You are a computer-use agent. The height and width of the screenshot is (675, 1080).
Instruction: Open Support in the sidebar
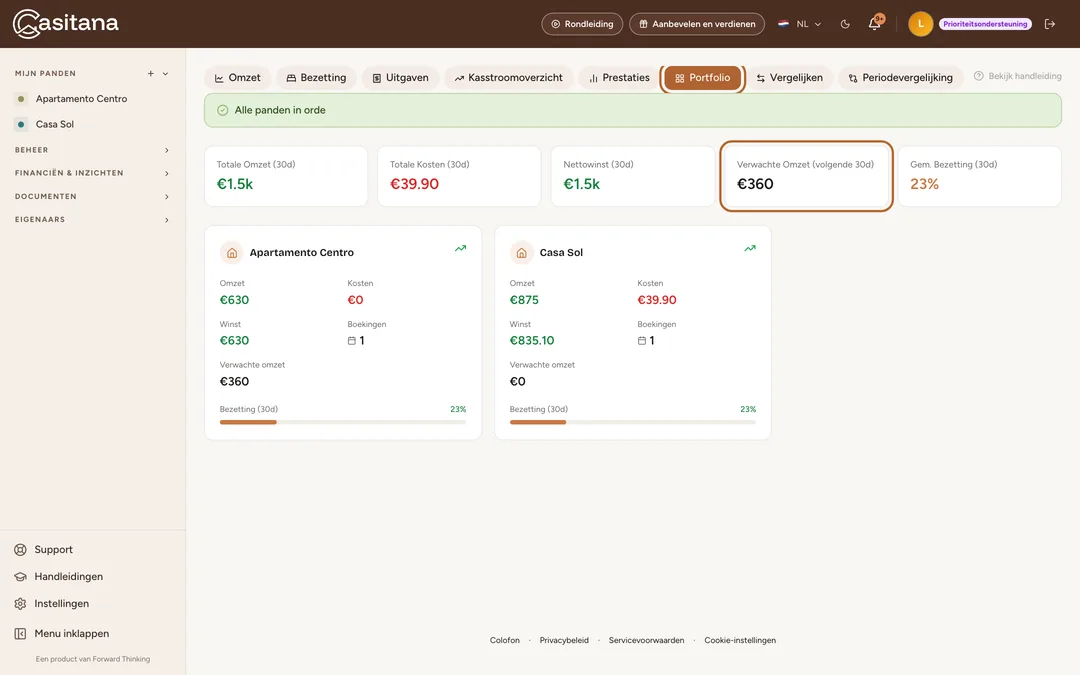click(53, 550)
